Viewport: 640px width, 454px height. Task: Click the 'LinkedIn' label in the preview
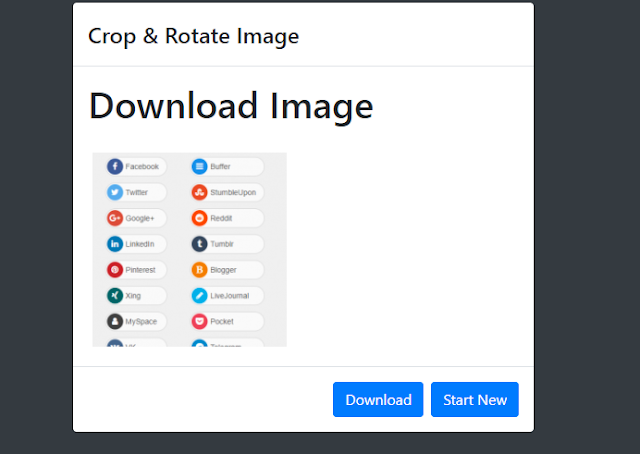click(140, 244)
